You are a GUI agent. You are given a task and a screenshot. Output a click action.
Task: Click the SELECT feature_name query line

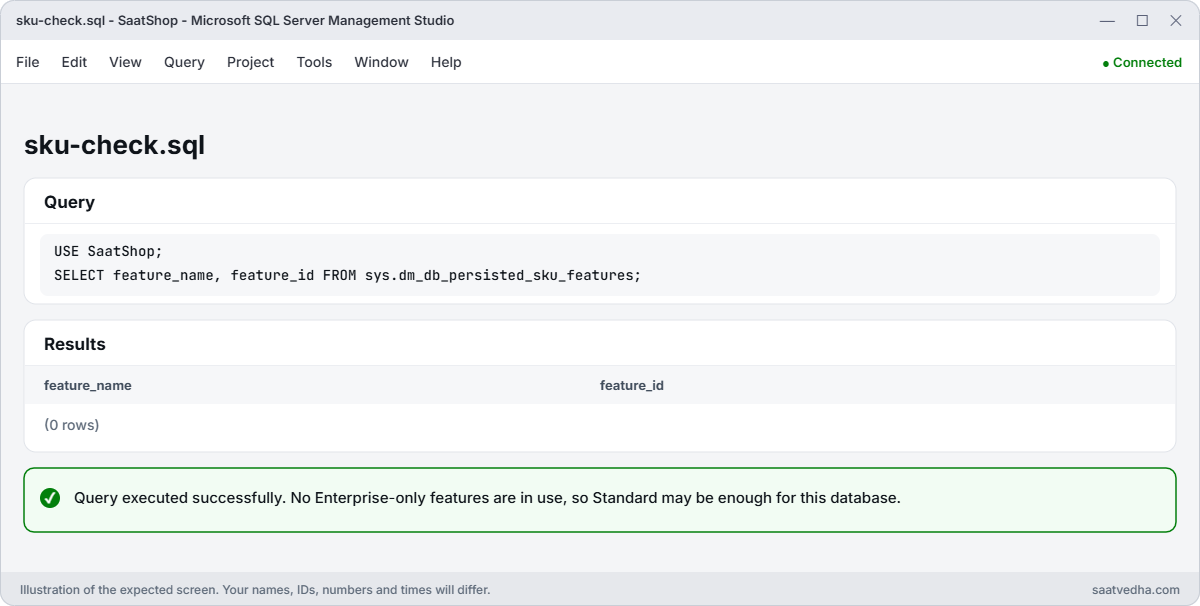tap(347, 274)
